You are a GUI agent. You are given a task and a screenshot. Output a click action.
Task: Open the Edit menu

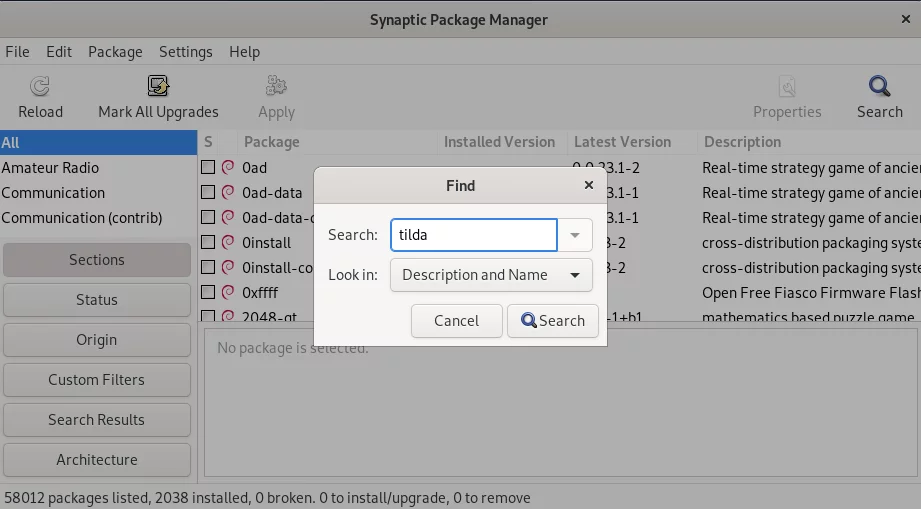point(59,52)
